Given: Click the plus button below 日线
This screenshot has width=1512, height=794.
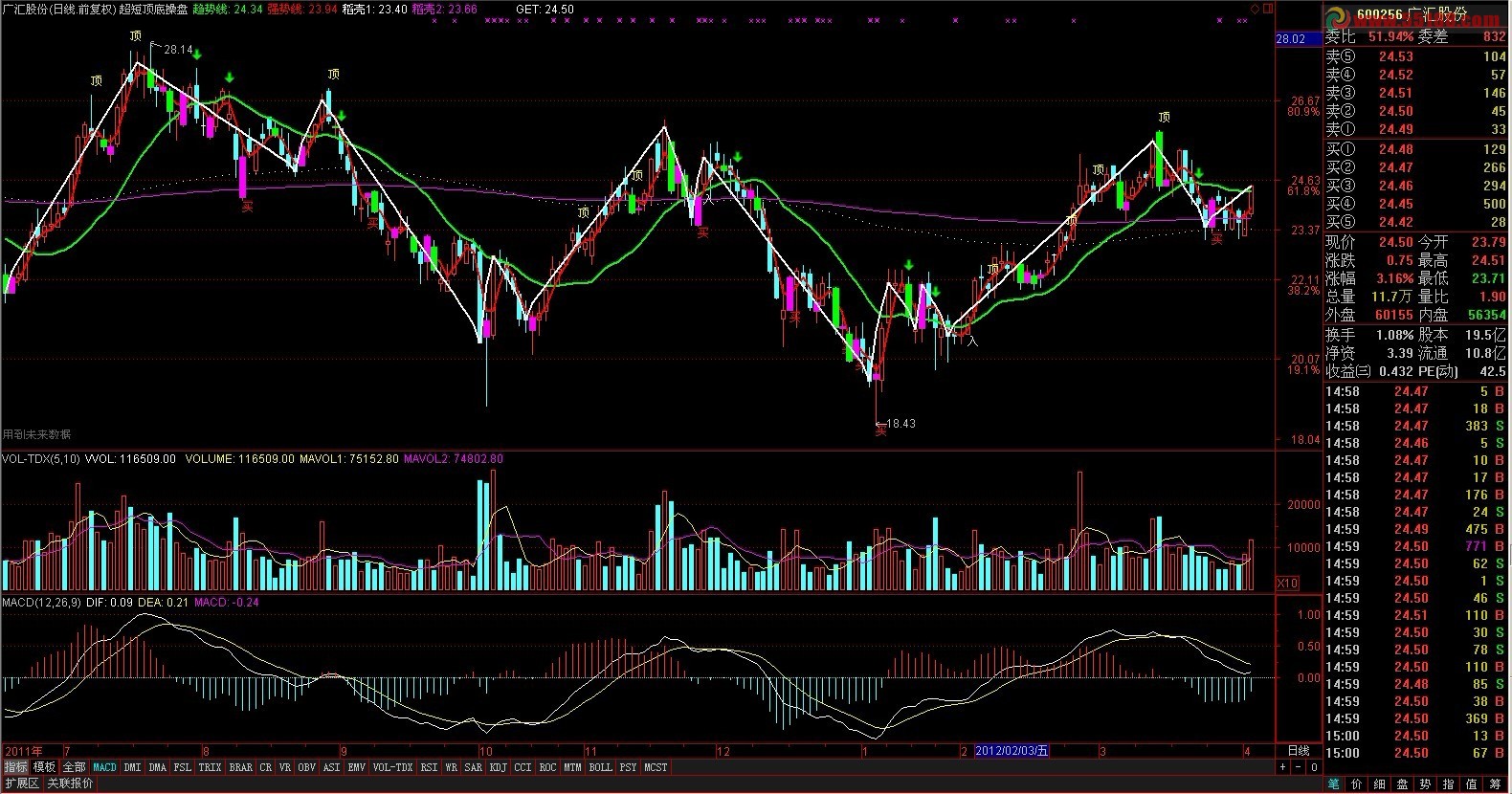Looking at the screenshot, I should (1283, 767).
